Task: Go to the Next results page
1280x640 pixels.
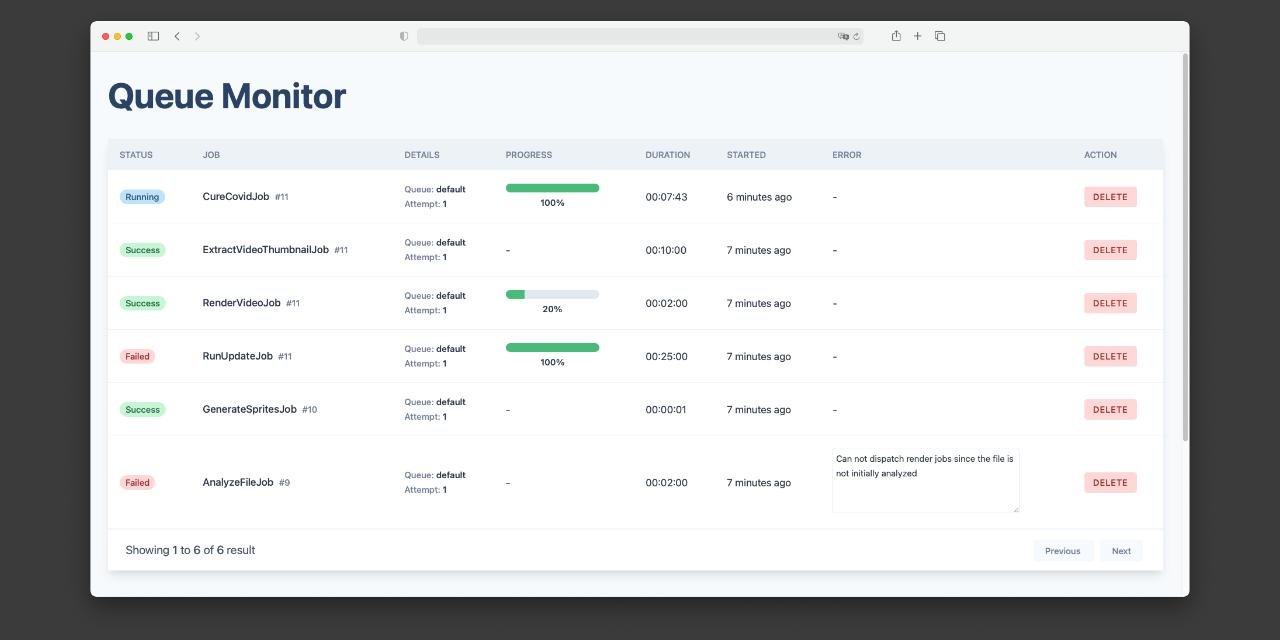Action: click(1121, 551)
